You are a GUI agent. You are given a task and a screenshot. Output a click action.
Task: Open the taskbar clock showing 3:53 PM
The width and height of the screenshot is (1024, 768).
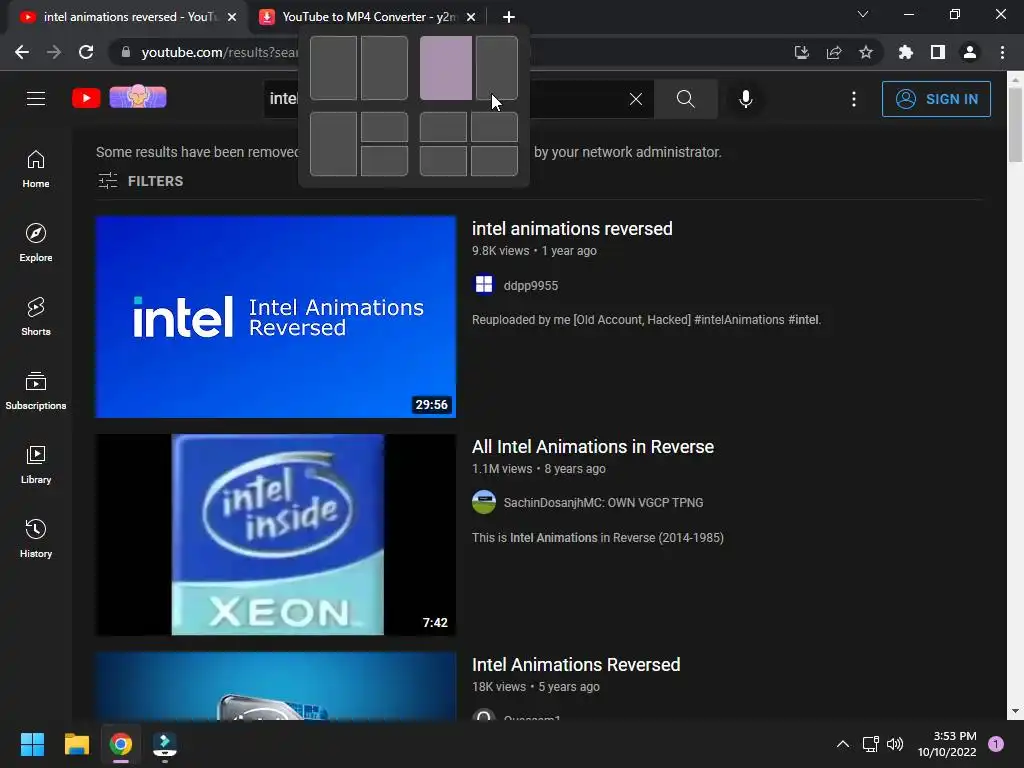click(947, 744)
